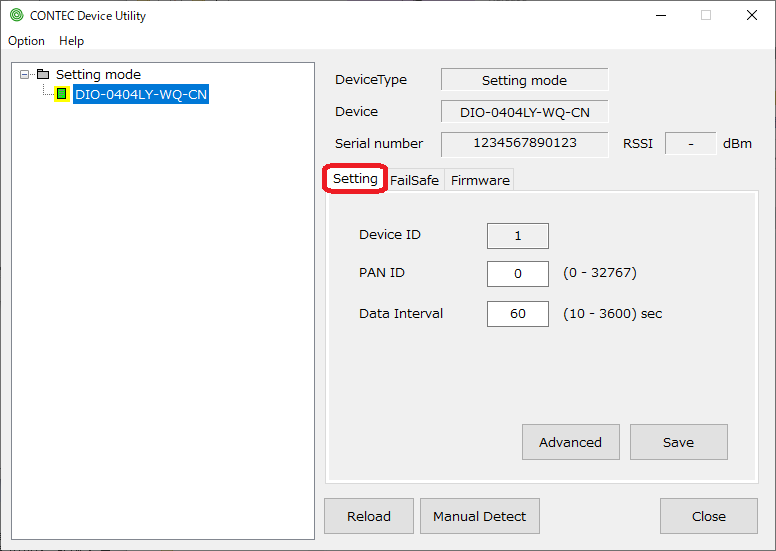Select the Setting mode tree label
This screenshot has height=551, width=776.
98,74
